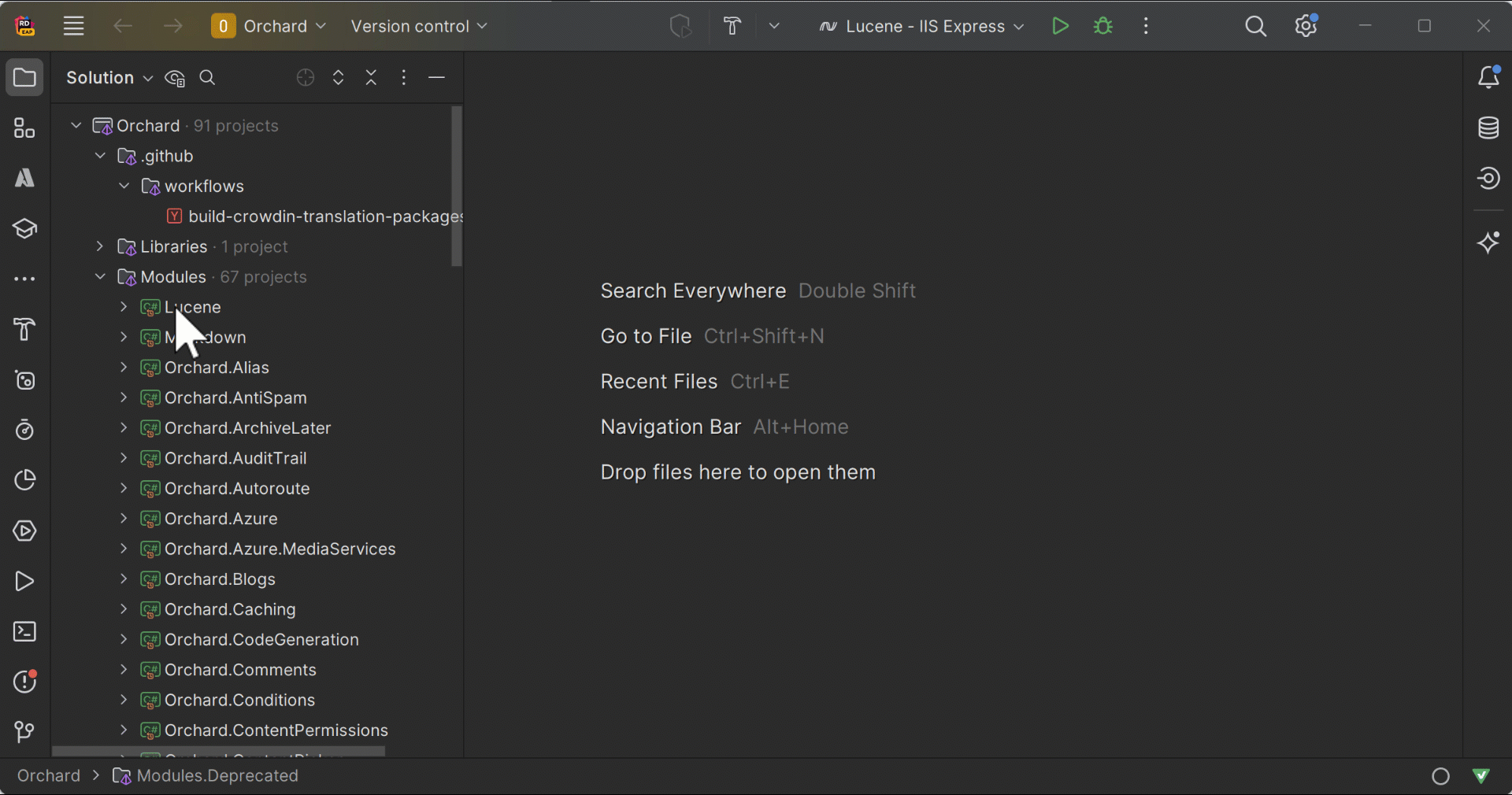Screen dimensions: 1512x795
Task: Hide the Solution panel with minus icon
Action: [x=436, y=78]
